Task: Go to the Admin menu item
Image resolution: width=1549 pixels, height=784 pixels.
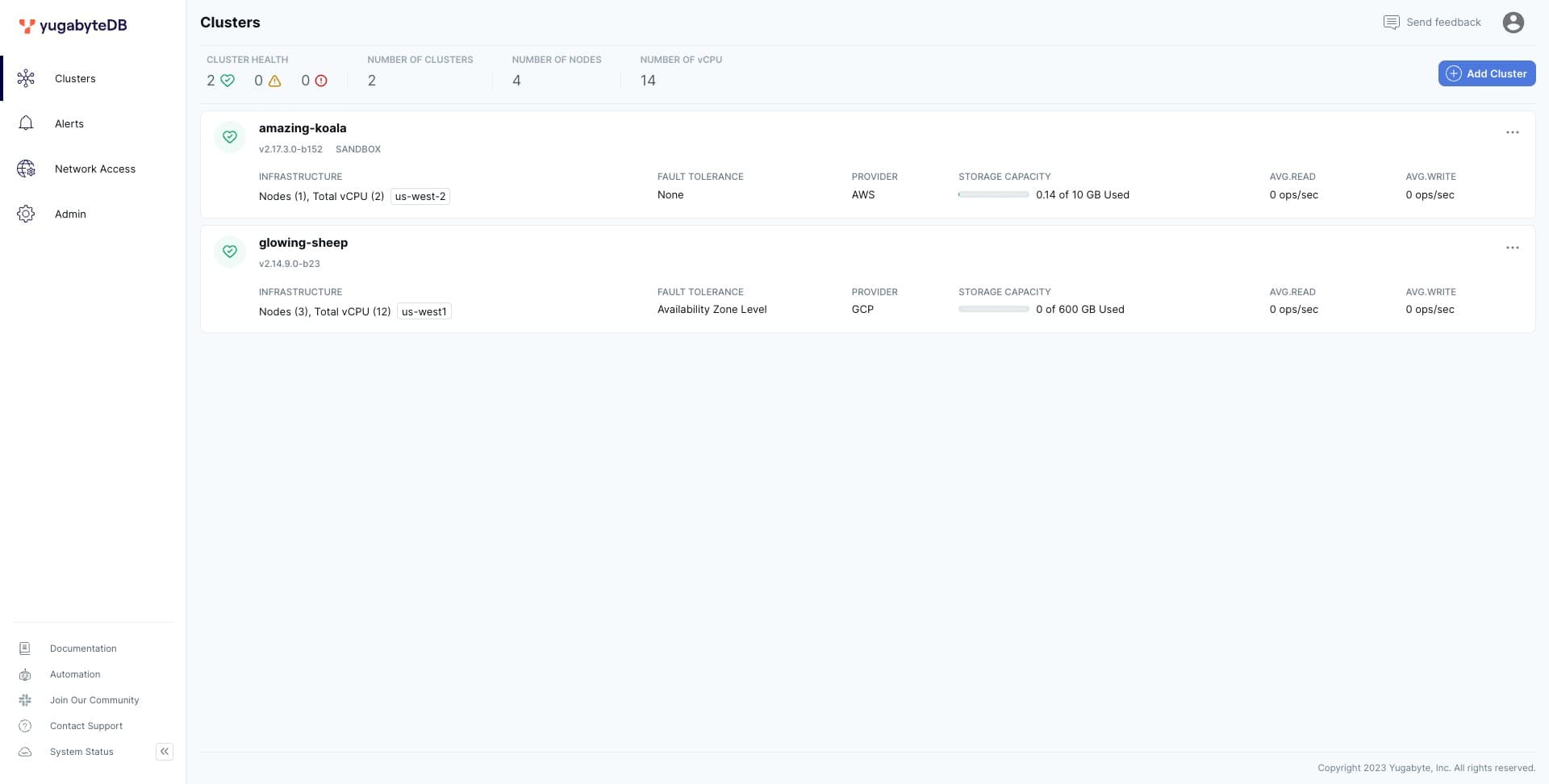Action: point(70,214)
